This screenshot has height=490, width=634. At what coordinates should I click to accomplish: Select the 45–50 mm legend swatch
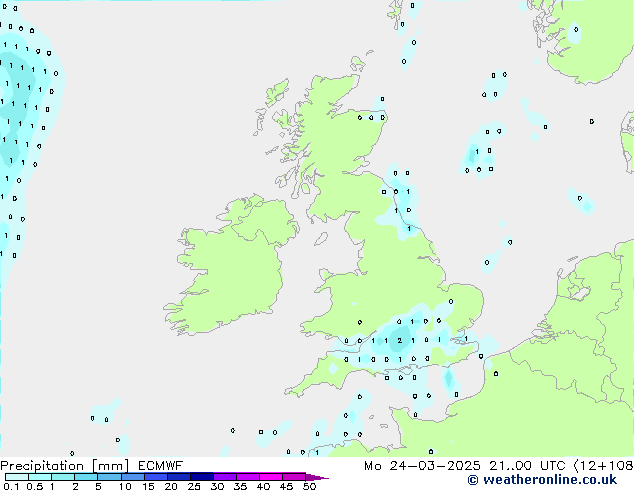(x=294, y=477)
